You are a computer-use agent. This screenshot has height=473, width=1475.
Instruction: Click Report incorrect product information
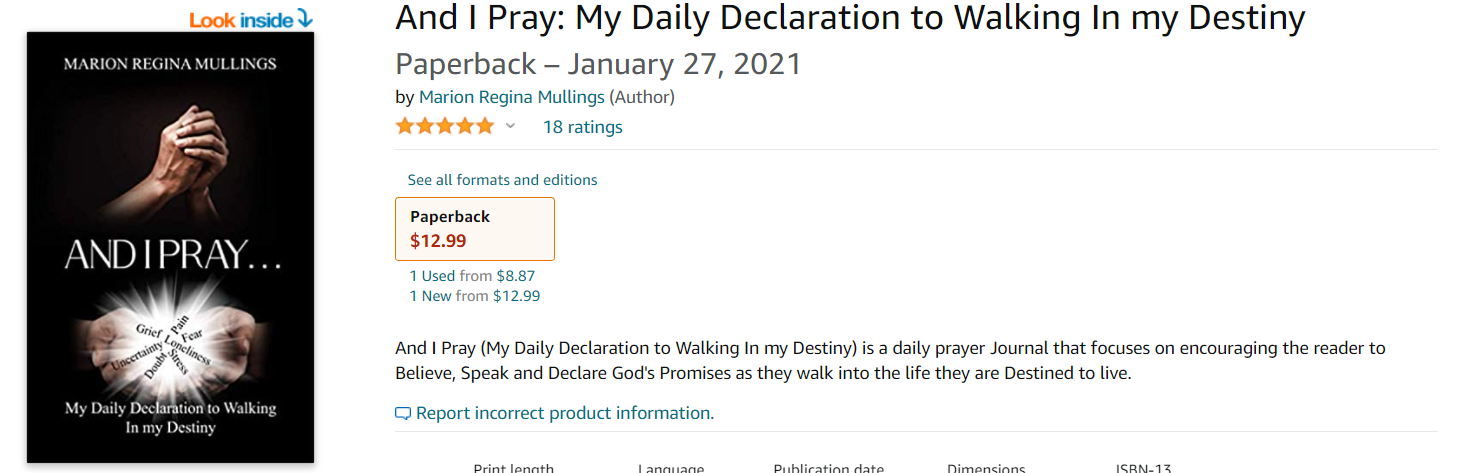pos(564,413)
